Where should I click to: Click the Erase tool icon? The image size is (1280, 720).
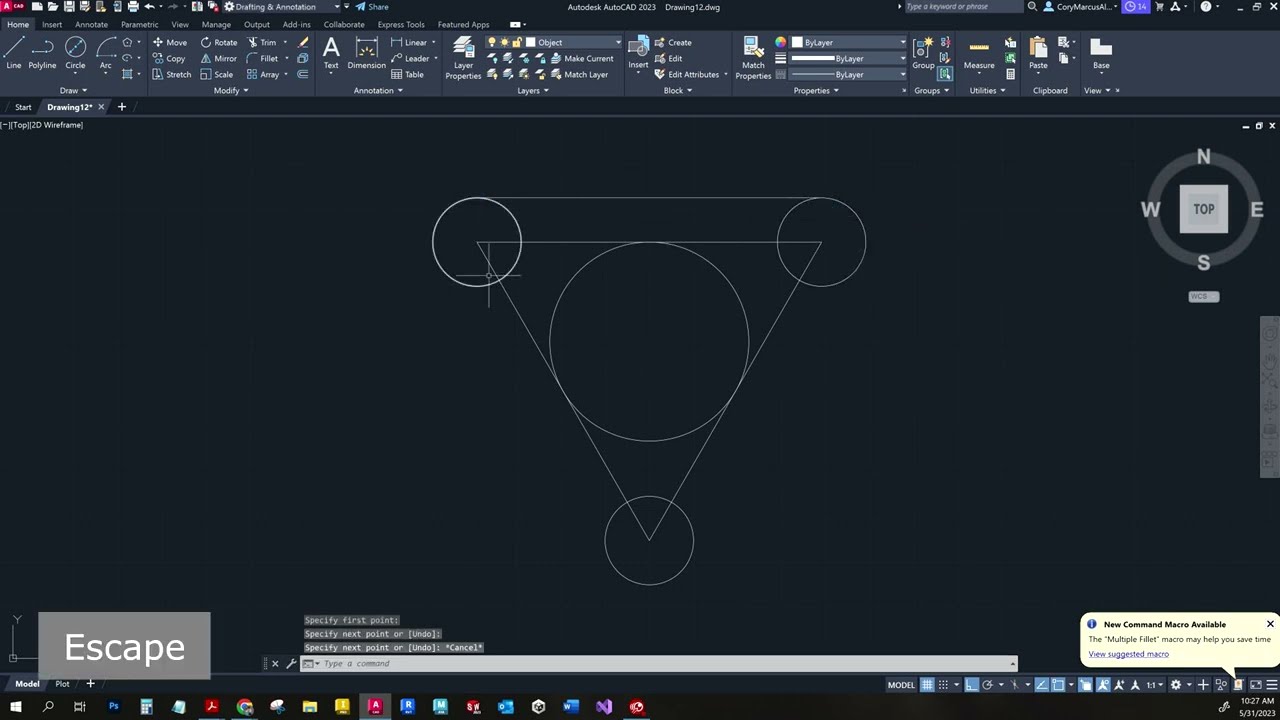(x=303, y=42)
